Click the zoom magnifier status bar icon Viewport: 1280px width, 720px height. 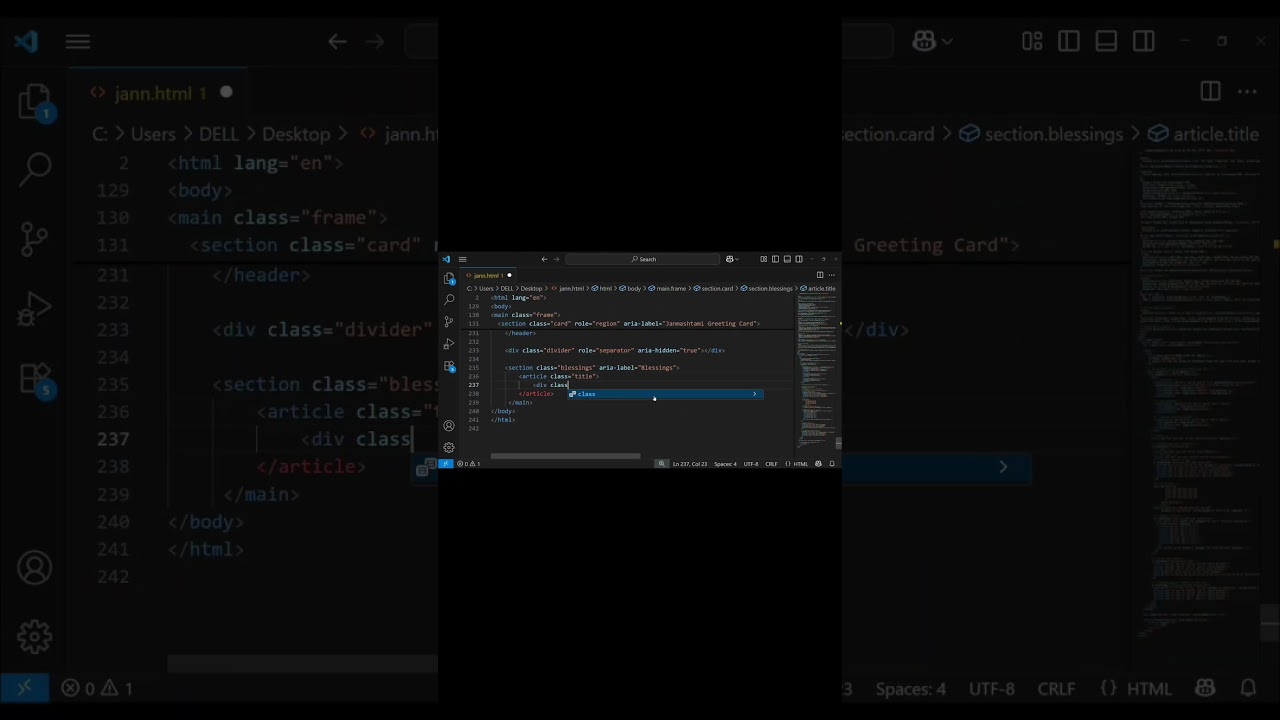pos(661,464)
